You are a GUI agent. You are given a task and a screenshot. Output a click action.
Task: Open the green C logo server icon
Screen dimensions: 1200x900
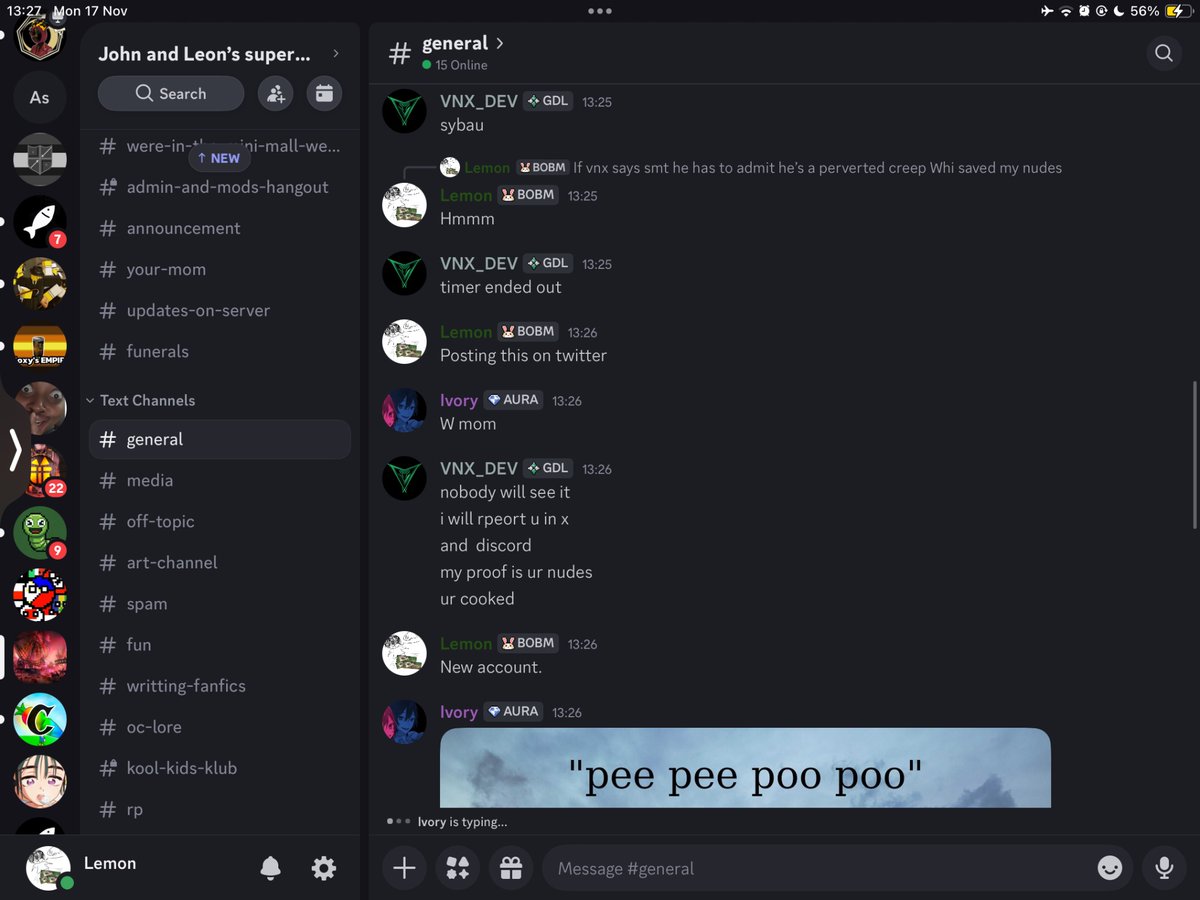pos(40,719)
